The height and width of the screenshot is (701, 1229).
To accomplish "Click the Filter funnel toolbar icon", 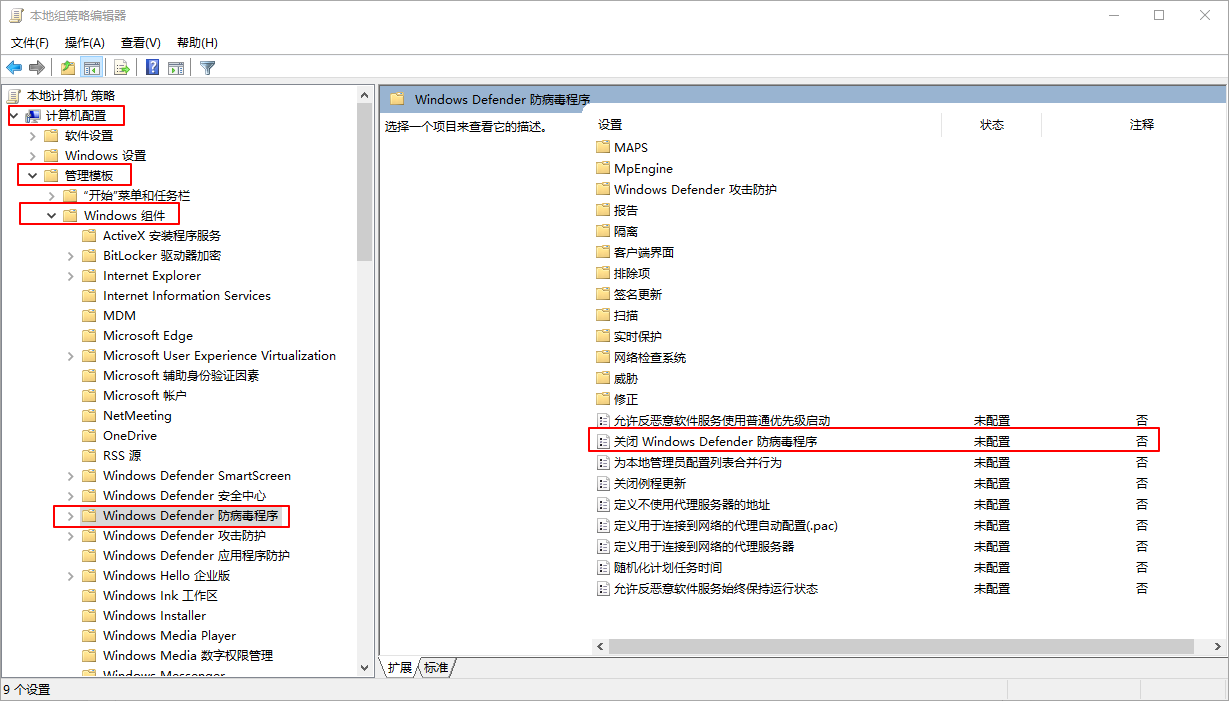I will (x=207, y=68).
